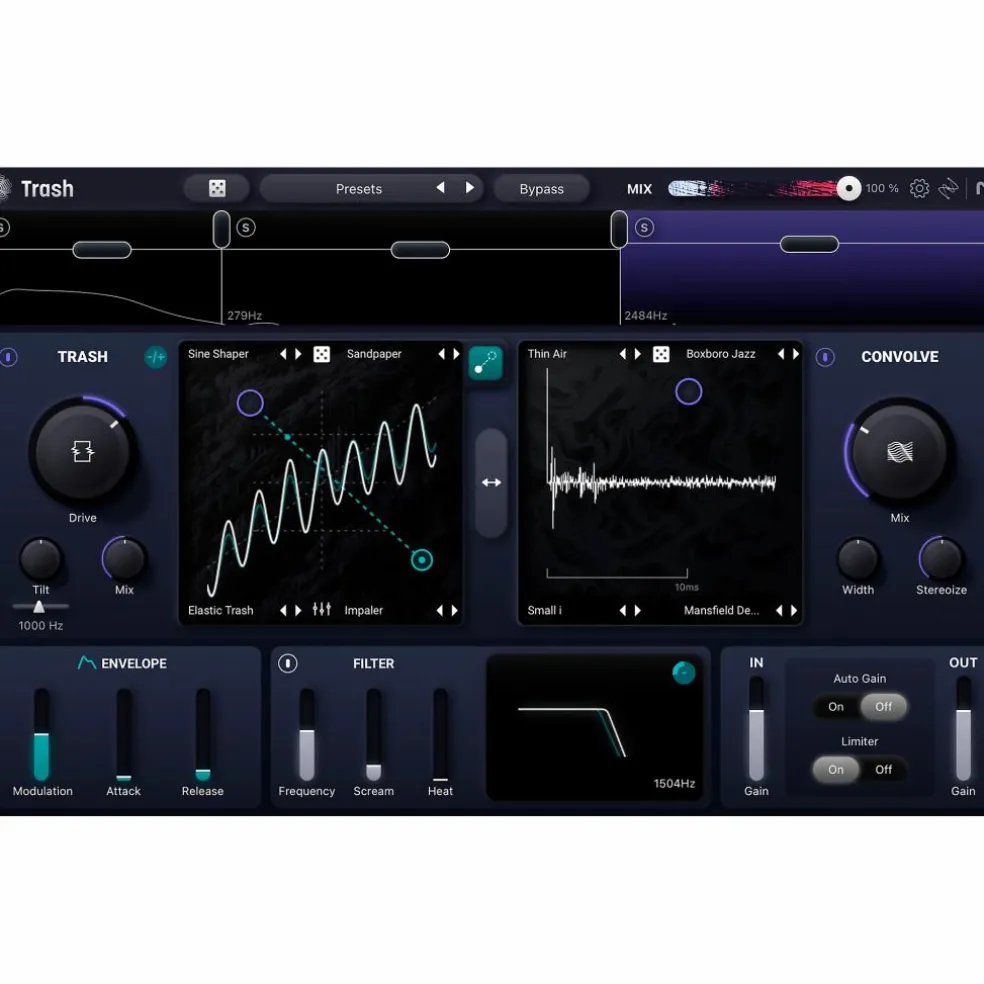Toggle the Filter module power button

[287, 663]
